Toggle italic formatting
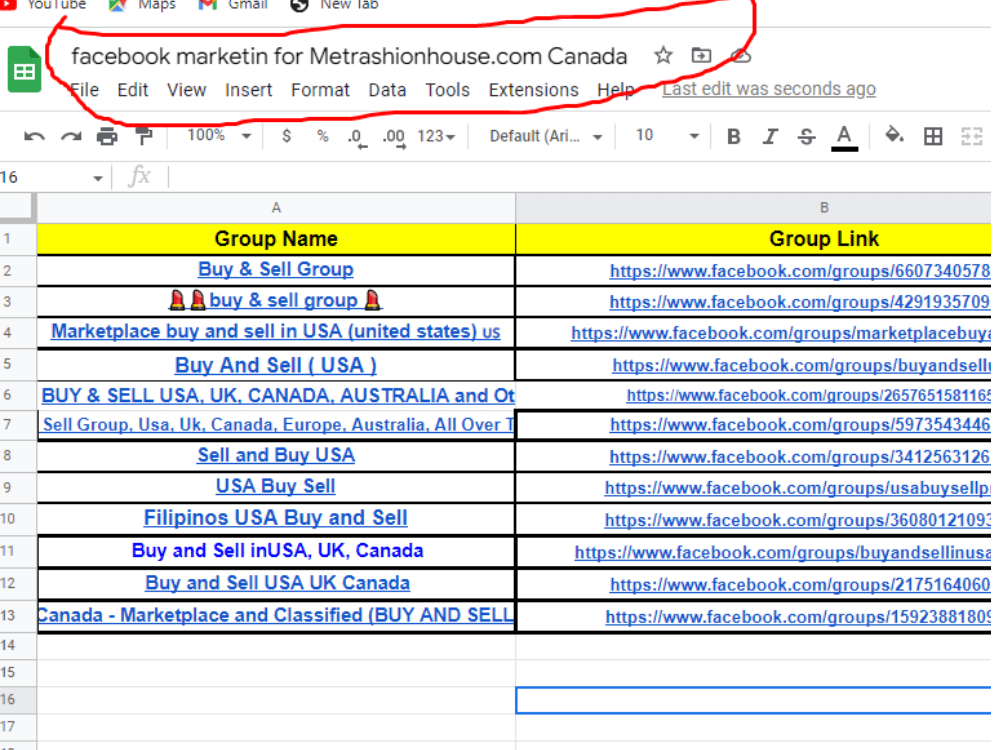Viewport: 1000px width, 750px height. point(770,136)
